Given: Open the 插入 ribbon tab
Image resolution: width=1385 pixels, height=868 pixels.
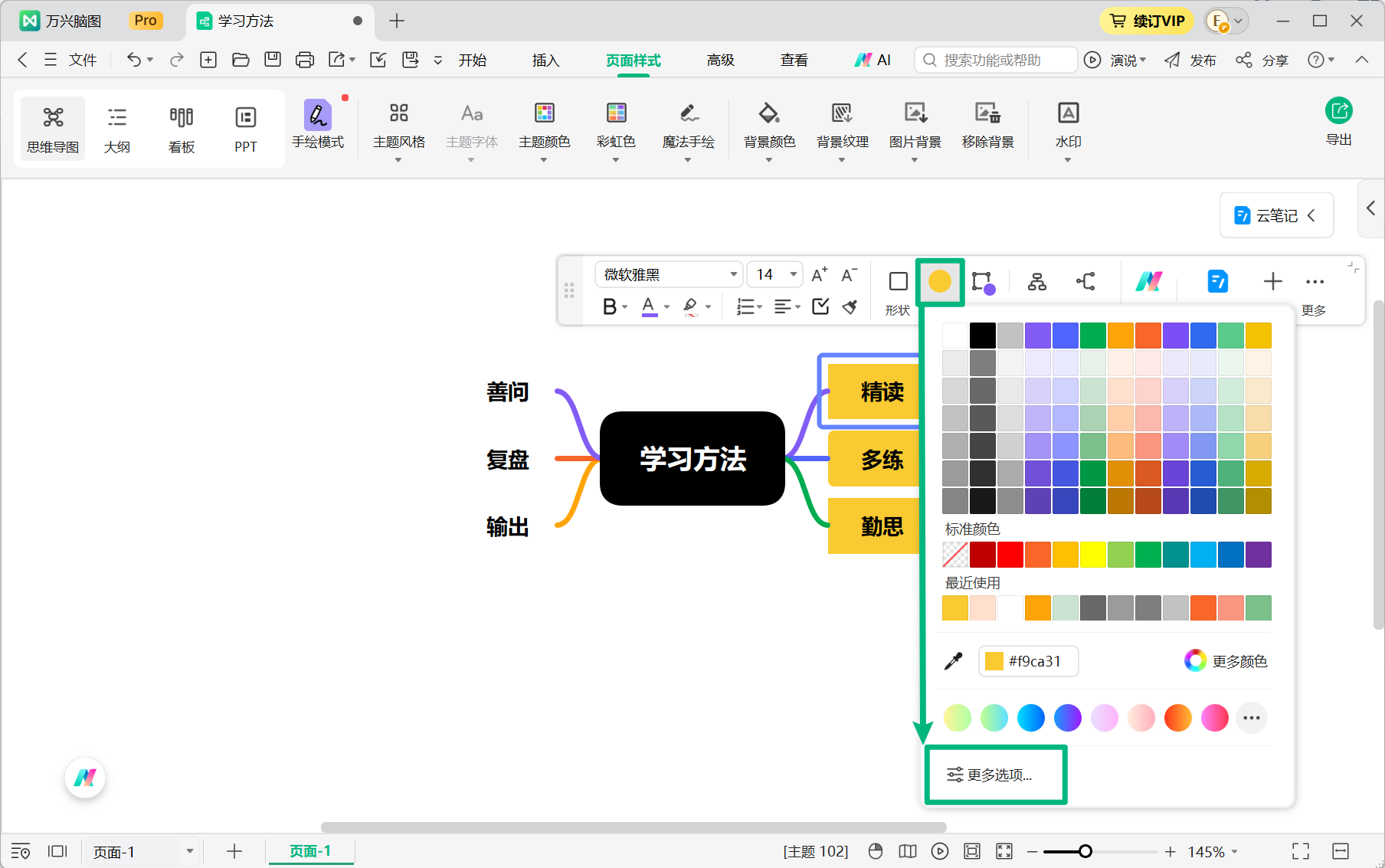Looking at the screenshot, I should tap(546, 60).
